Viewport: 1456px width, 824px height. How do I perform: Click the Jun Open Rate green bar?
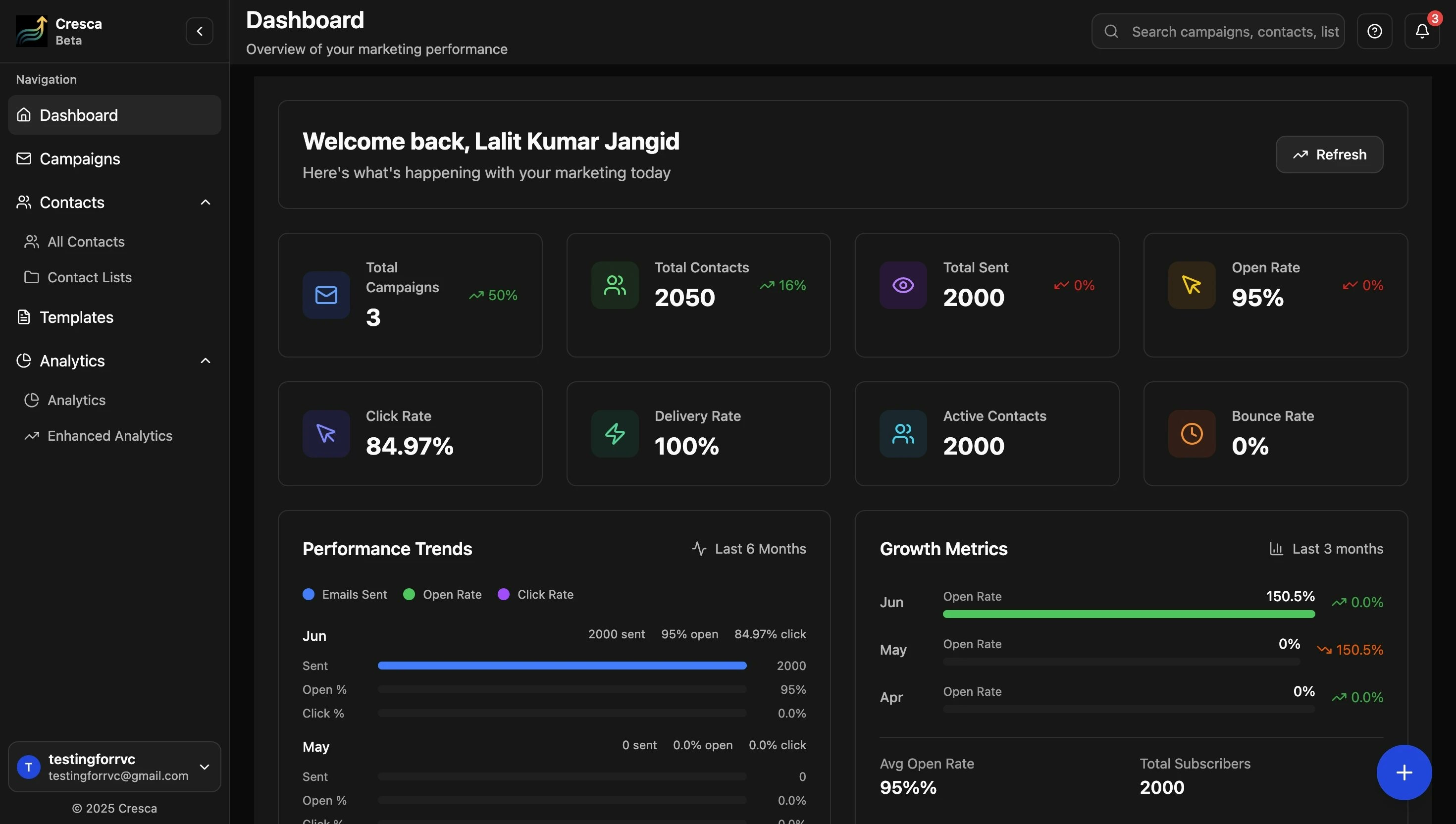coord(1128,614)
